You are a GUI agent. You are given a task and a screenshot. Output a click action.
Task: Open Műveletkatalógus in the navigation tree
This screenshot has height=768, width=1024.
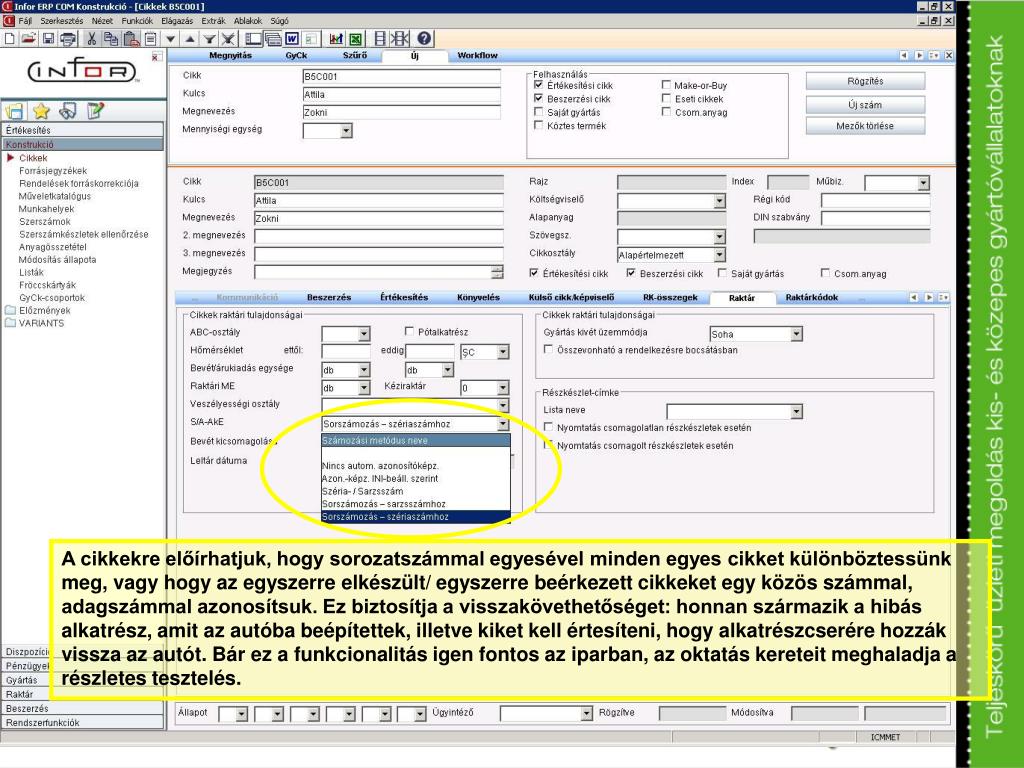pos(55,196)
